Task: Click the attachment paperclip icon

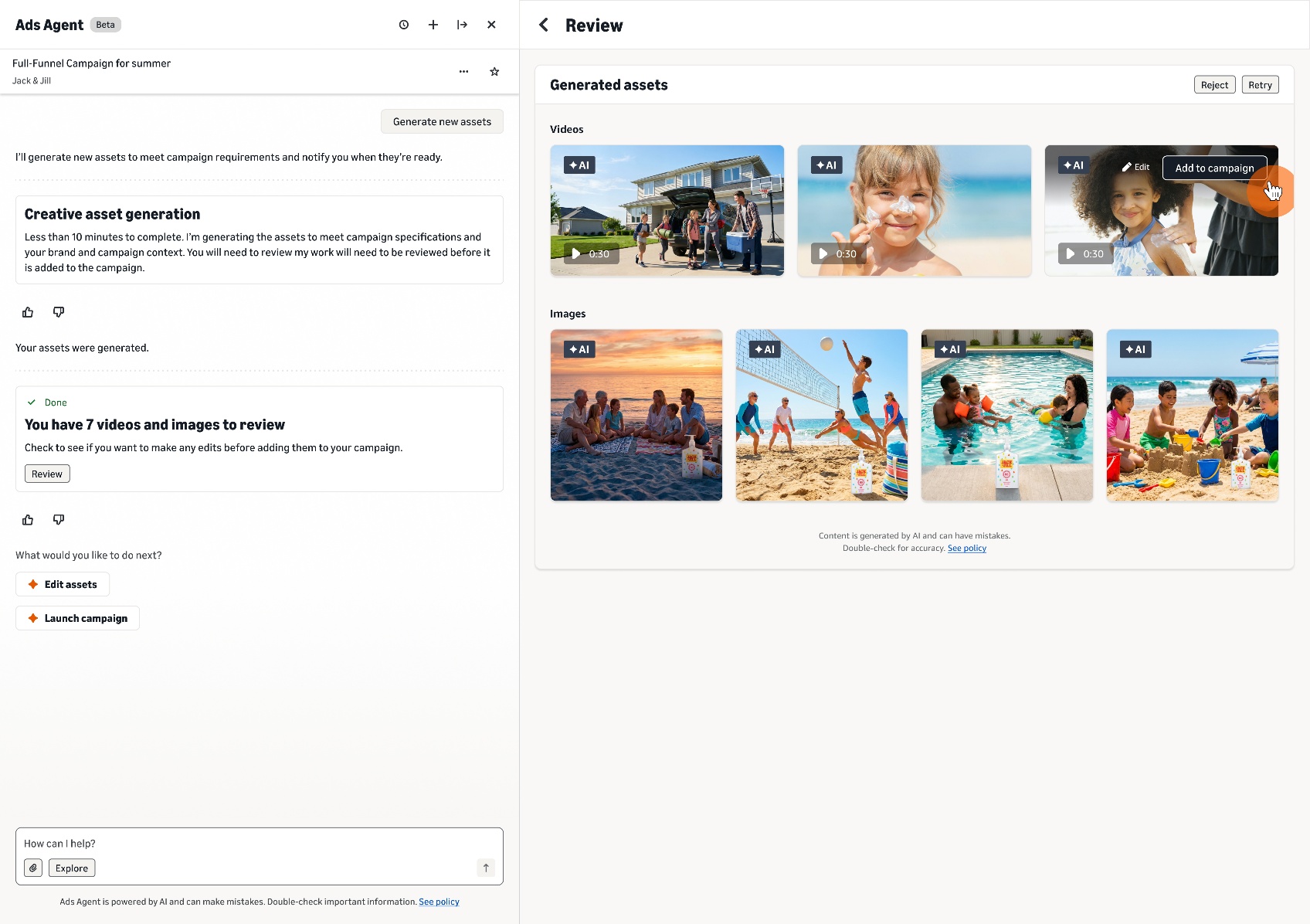Action: click(33, 868)
